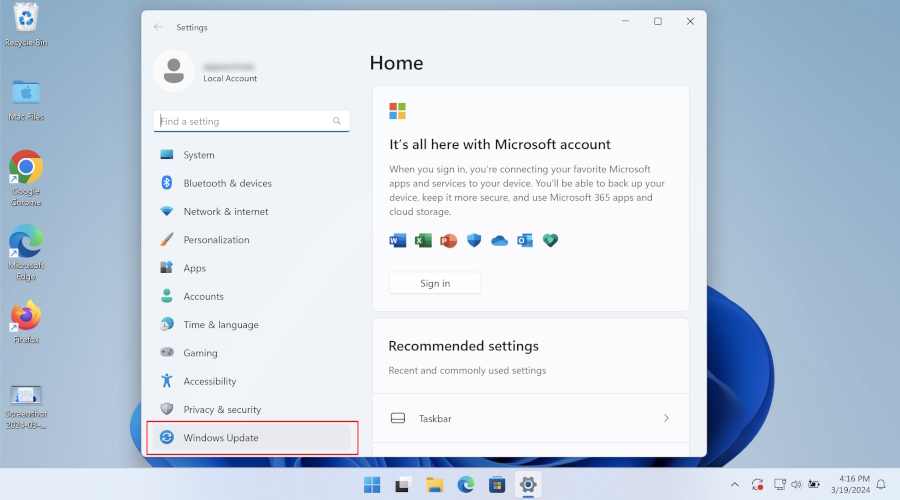This screenshot has height=500, width=900.
Task: Open the clock and date flyout
Action: [850, 485]
